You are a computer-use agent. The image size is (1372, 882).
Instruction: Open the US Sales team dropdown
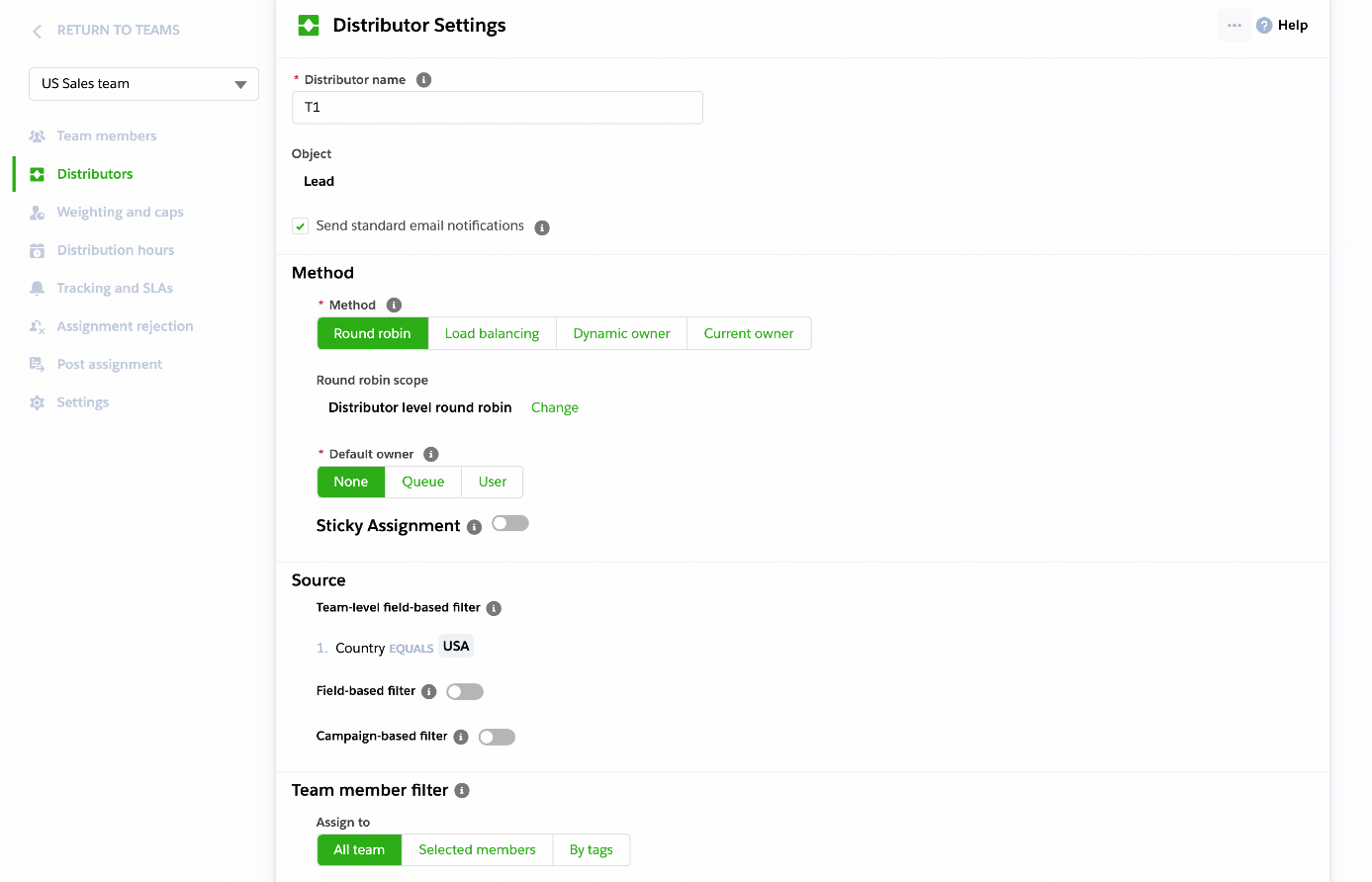coord(144,84)
